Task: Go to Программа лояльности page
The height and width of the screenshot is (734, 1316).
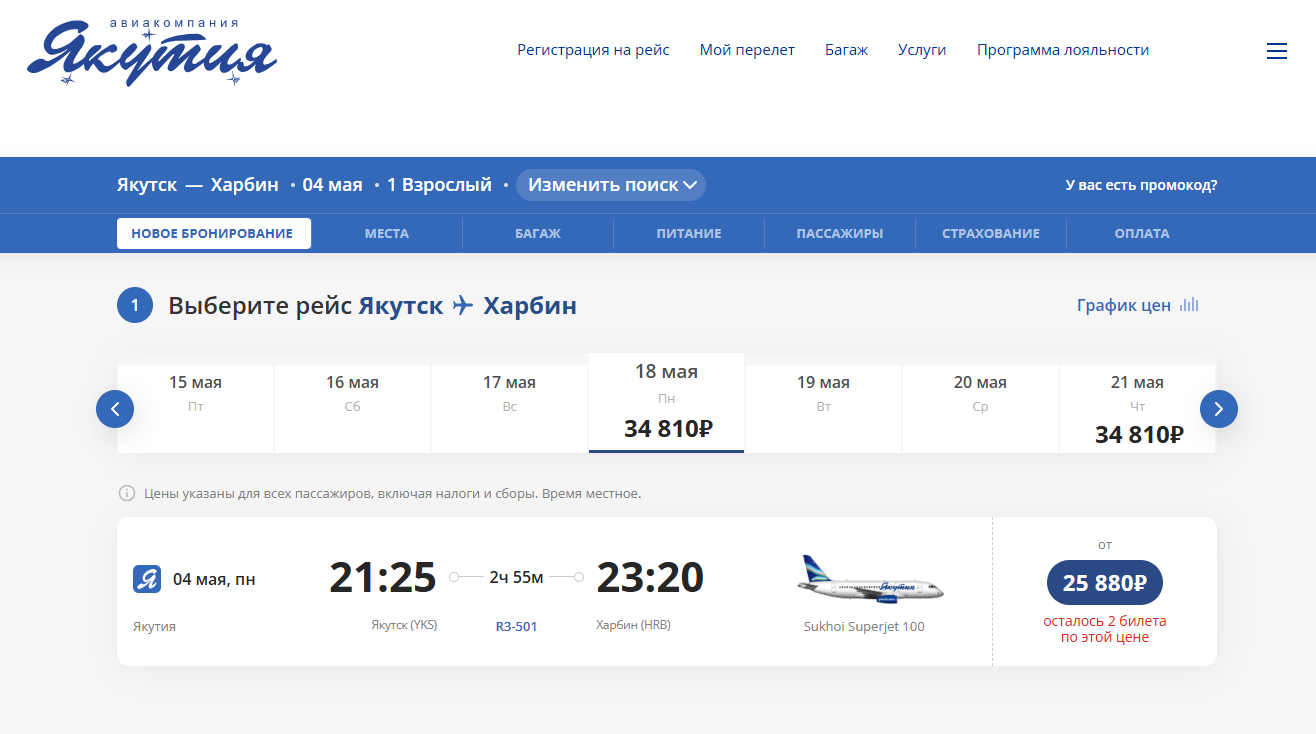Action: tap(1062, 50)
